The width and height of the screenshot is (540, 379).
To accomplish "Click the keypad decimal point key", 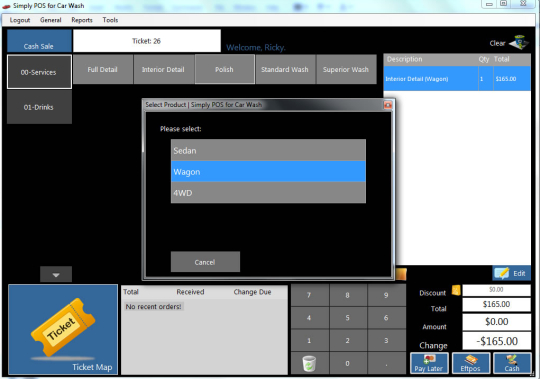I will click(386, 364).
